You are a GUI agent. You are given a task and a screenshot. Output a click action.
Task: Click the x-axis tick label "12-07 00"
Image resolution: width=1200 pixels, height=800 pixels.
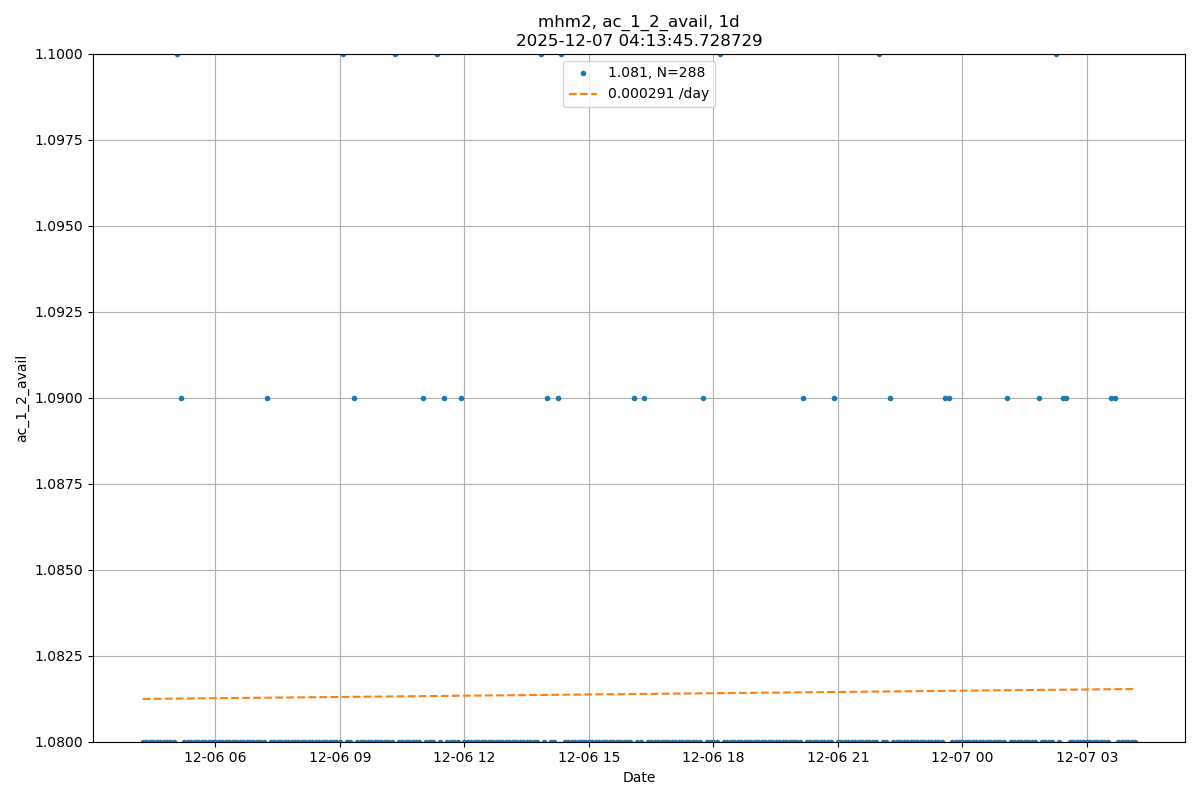click(x=962, y=758)
